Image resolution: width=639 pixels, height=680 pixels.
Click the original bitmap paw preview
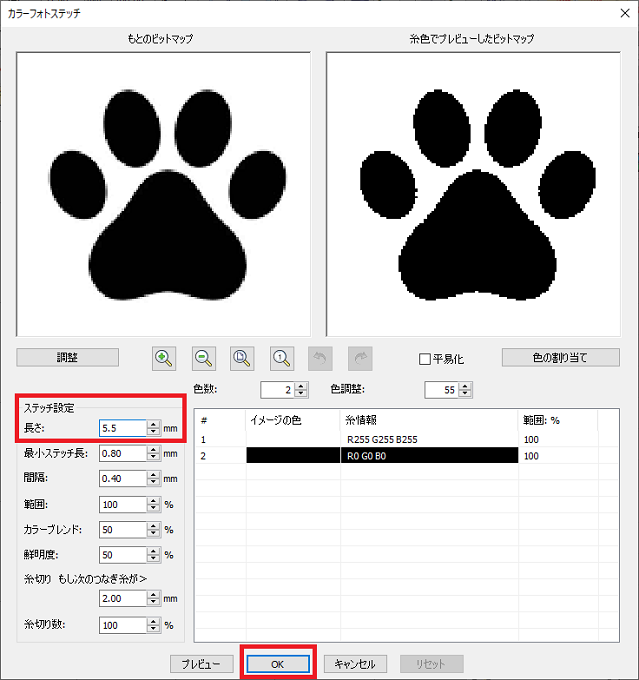[164, 194]
